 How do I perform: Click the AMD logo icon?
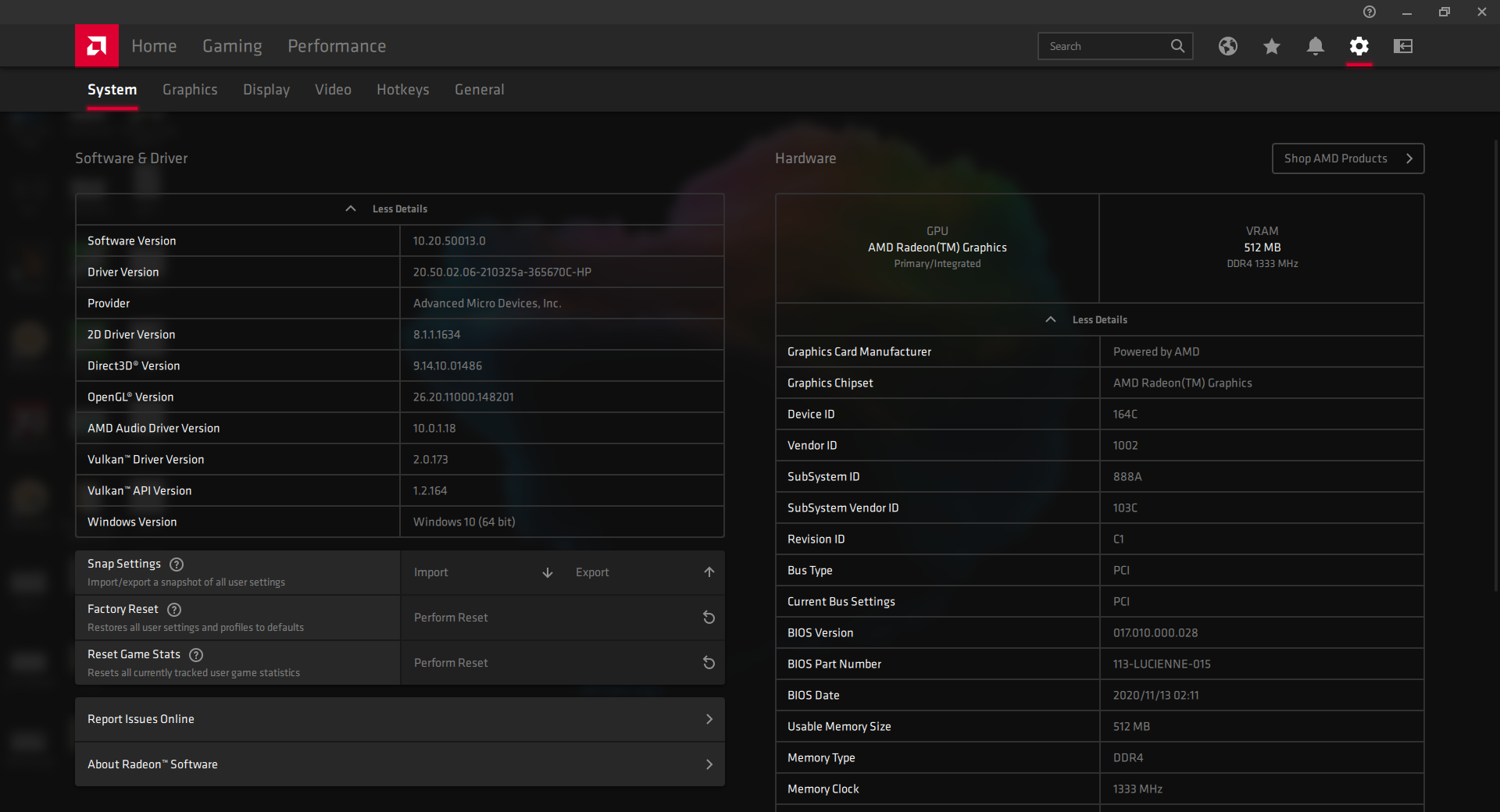click(x=97, y=46)
